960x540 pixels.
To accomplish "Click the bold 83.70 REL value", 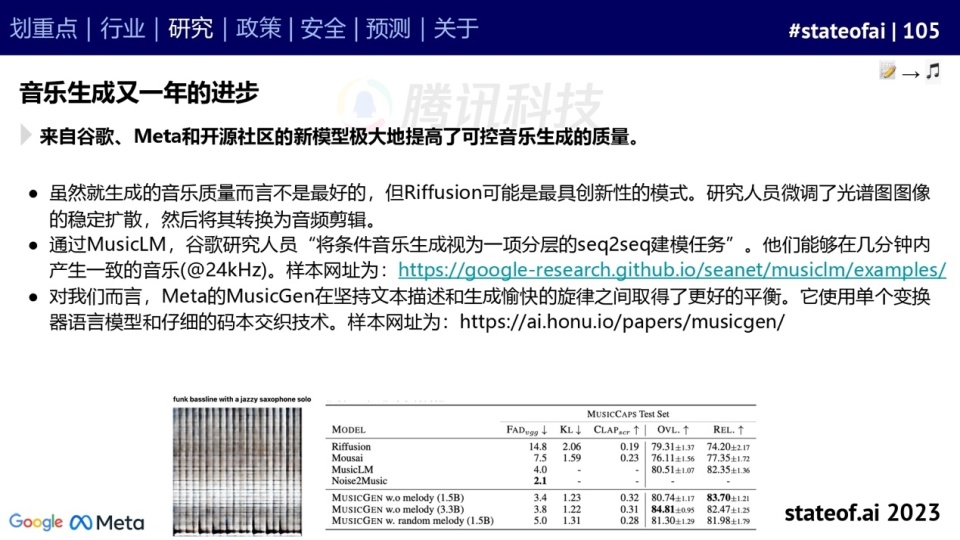I will 718,498.
